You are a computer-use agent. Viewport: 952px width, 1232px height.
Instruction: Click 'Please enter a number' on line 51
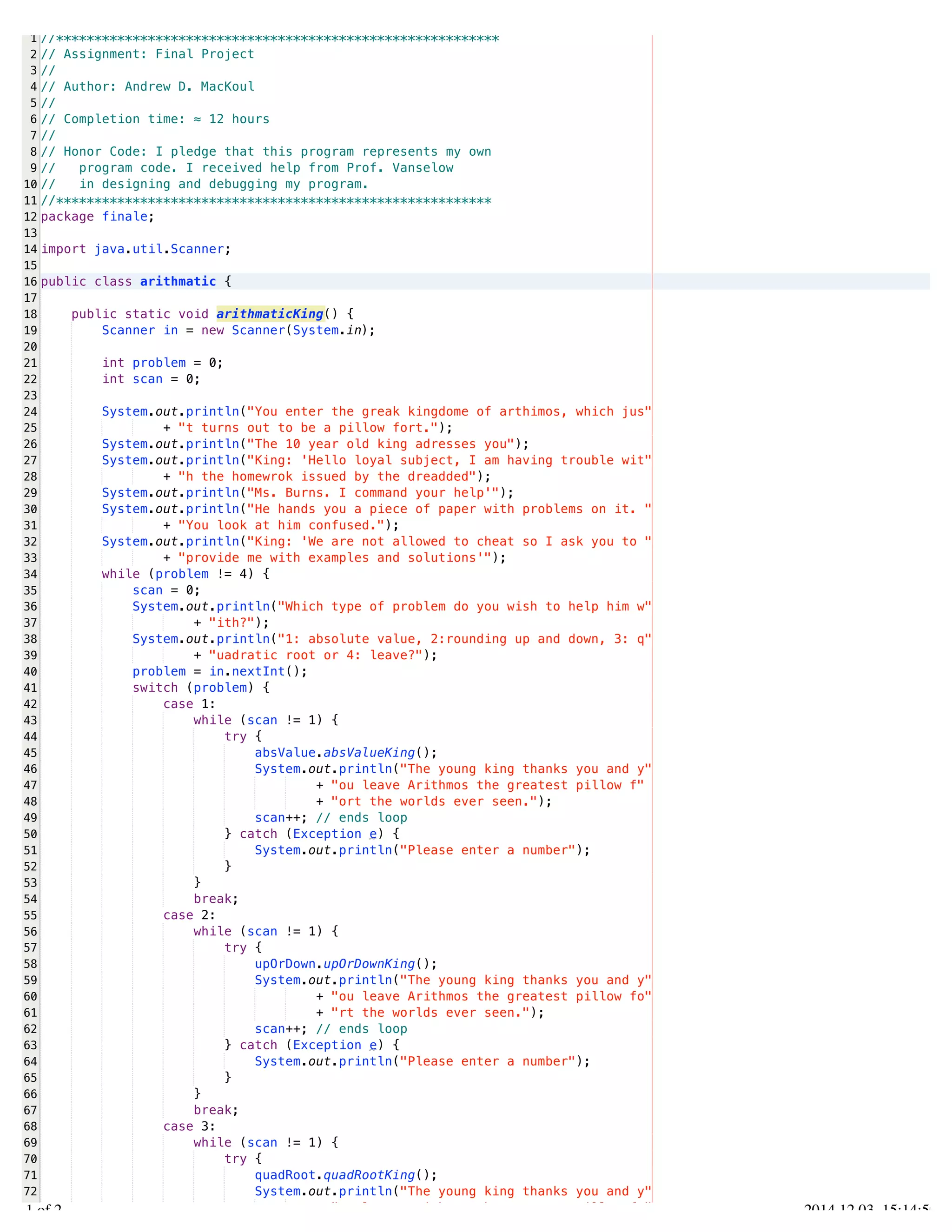(487, 850)
